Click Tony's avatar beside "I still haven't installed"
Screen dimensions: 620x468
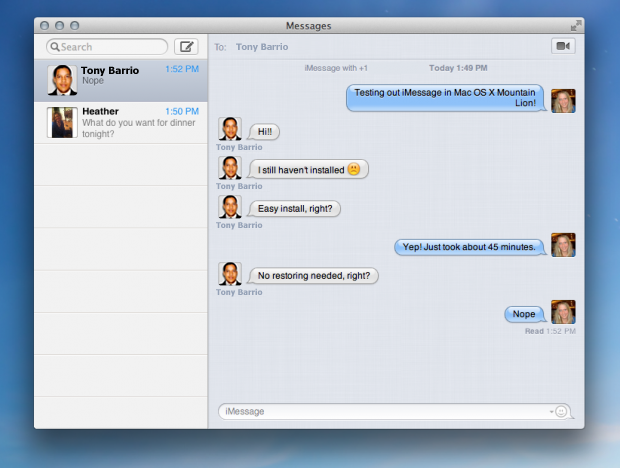click(x=230, y=168)
